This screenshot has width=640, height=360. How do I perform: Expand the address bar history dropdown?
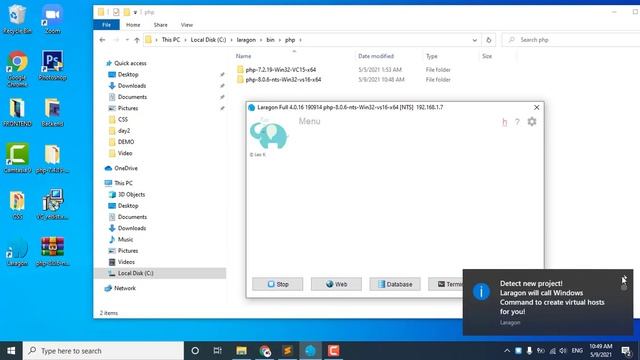(474, 40)
